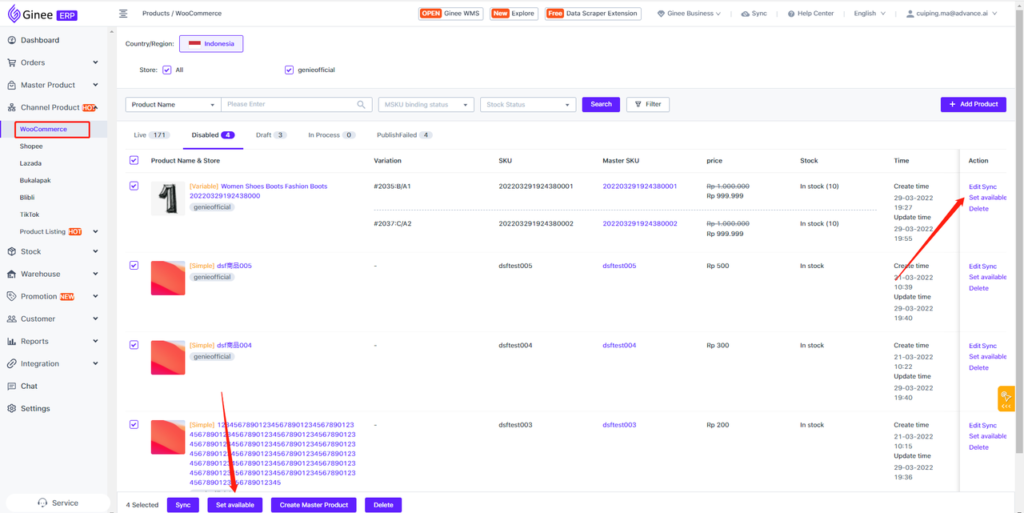This screenshot has height=513, width=1024.
Task: Click the right vertical scrollbar
Action: pyautogui.click(x=1019, y=235)
